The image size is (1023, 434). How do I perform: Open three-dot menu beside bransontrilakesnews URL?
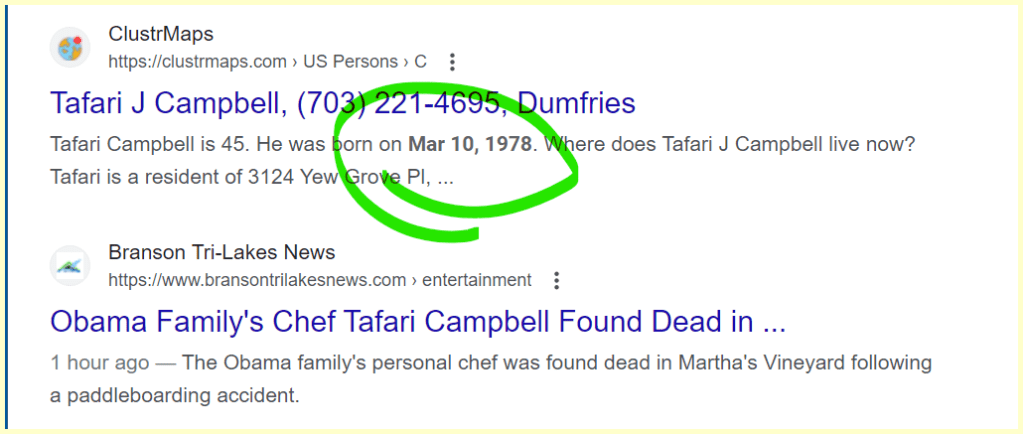(x=557, y=280)
